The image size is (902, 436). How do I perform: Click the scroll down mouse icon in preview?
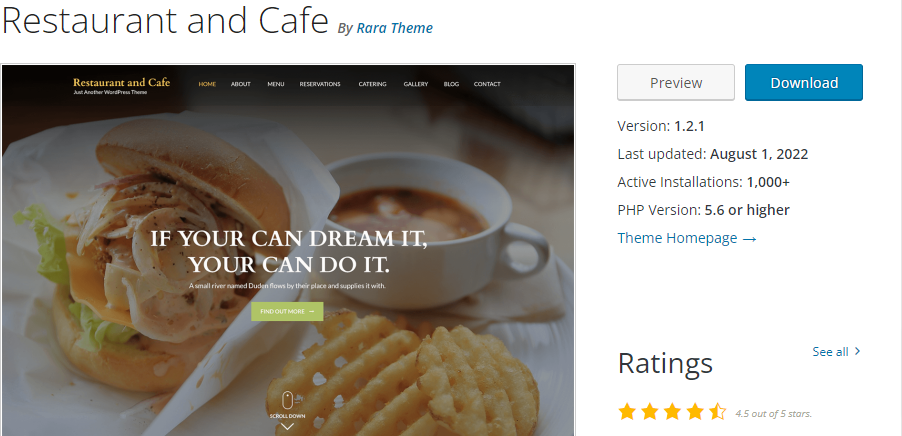pos(287,400)
